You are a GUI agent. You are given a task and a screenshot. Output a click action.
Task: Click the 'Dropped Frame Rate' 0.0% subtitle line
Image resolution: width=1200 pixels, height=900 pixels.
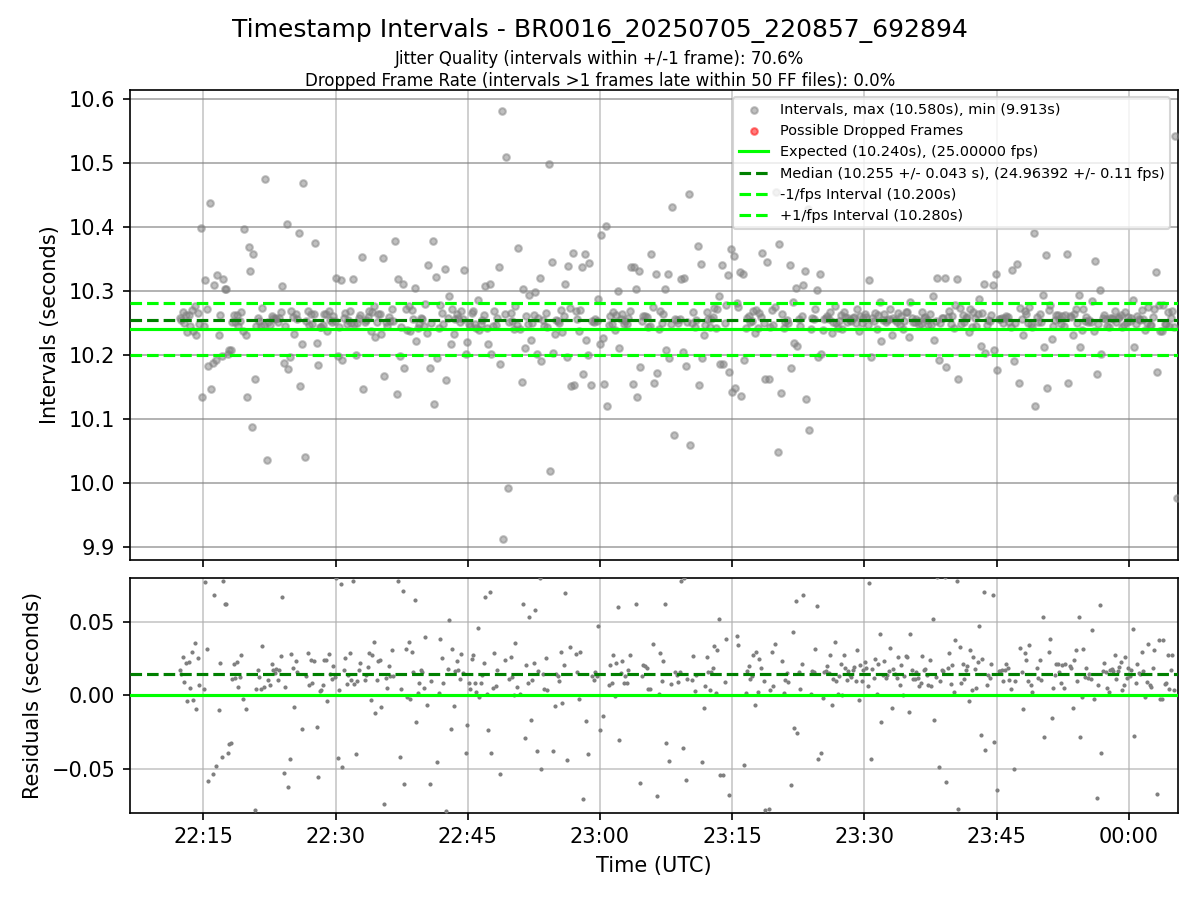pos(599,80)
